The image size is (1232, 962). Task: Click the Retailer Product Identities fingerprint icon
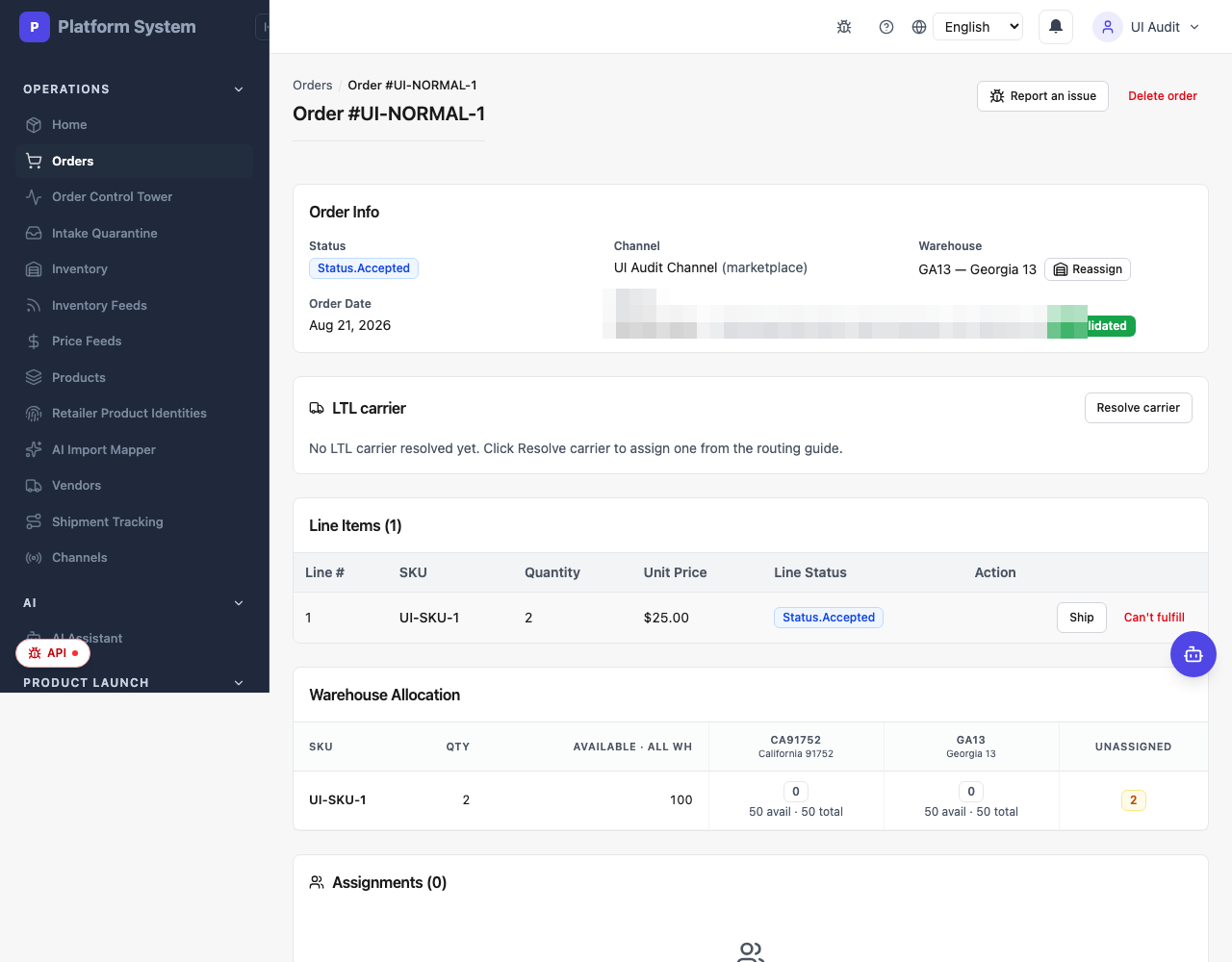34,414
